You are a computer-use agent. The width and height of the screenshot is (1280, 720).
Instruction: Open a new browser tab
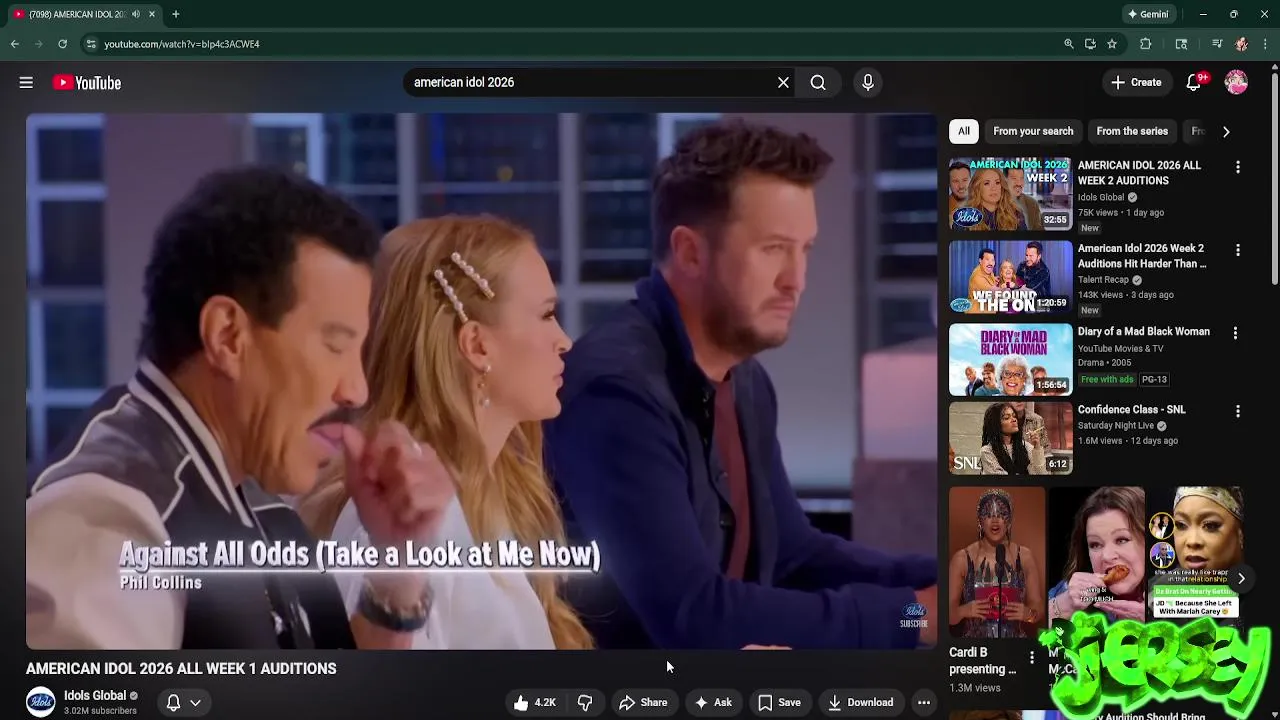coord(176,14)
